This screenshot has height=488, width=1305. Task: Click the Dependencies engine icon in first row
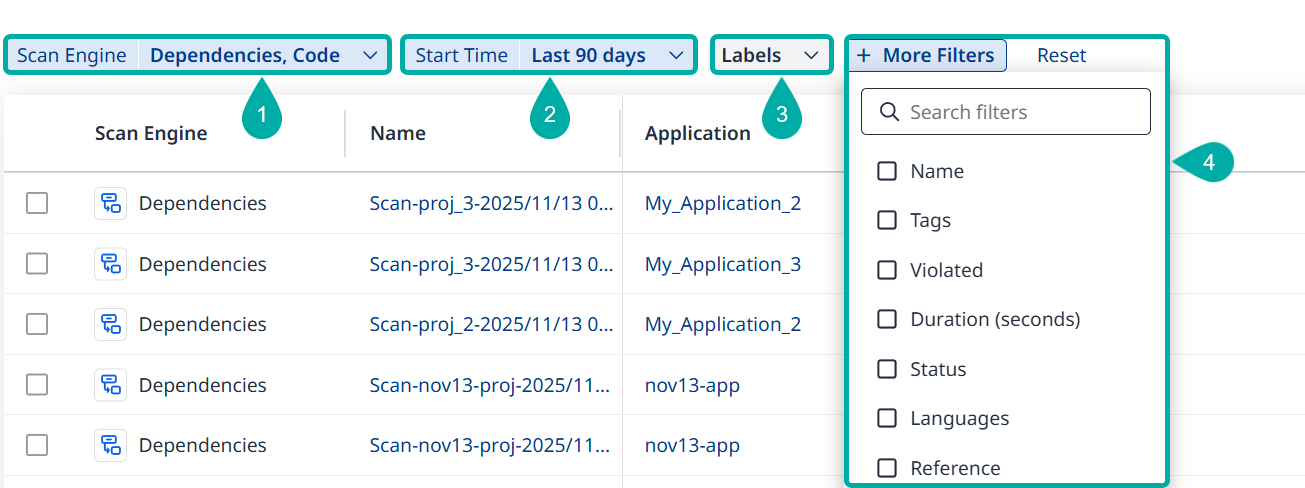coord(110,203)
